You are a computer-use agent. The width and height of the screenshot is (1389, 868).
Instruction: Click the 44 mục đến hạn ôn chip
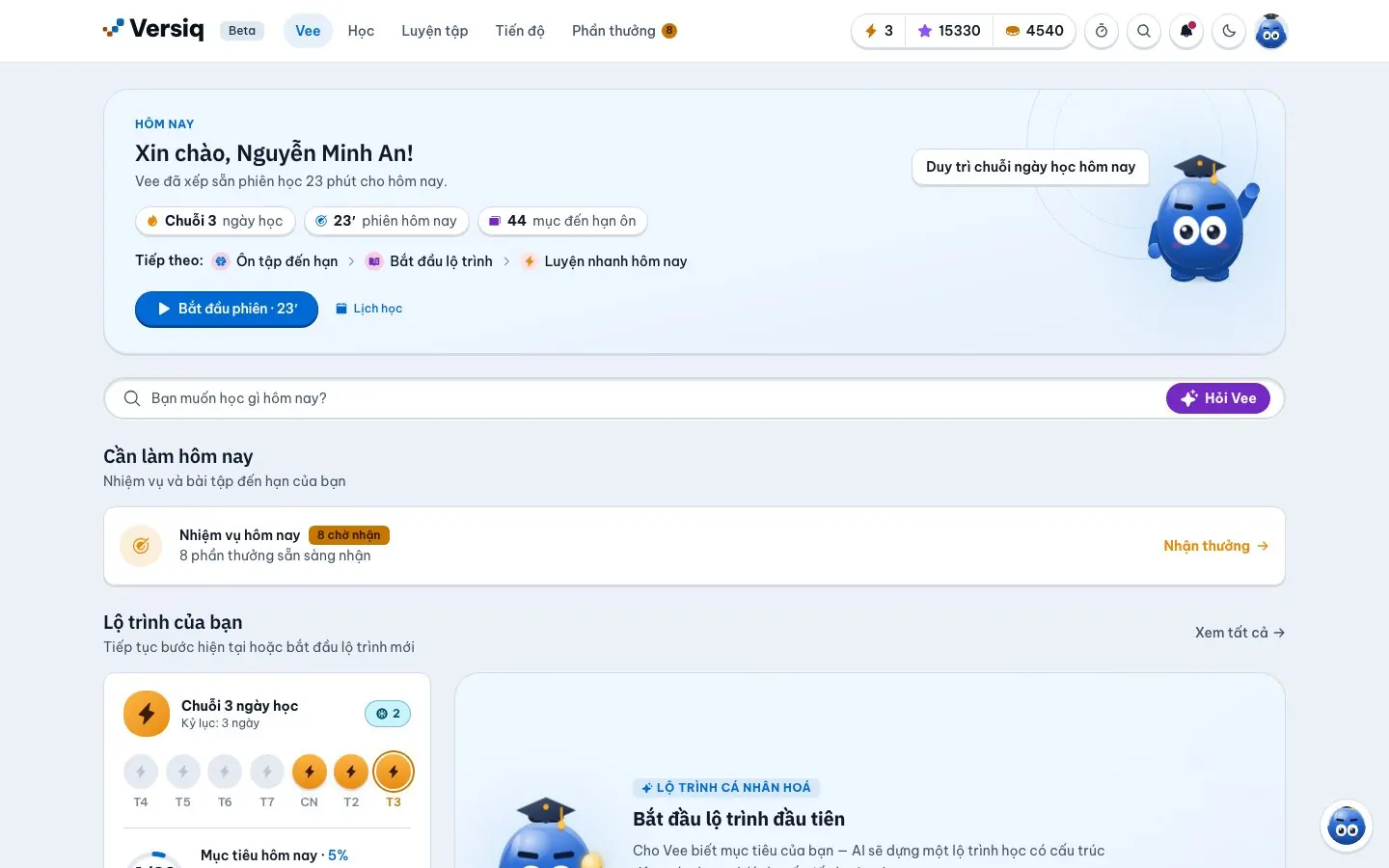[x=562, y=221]
